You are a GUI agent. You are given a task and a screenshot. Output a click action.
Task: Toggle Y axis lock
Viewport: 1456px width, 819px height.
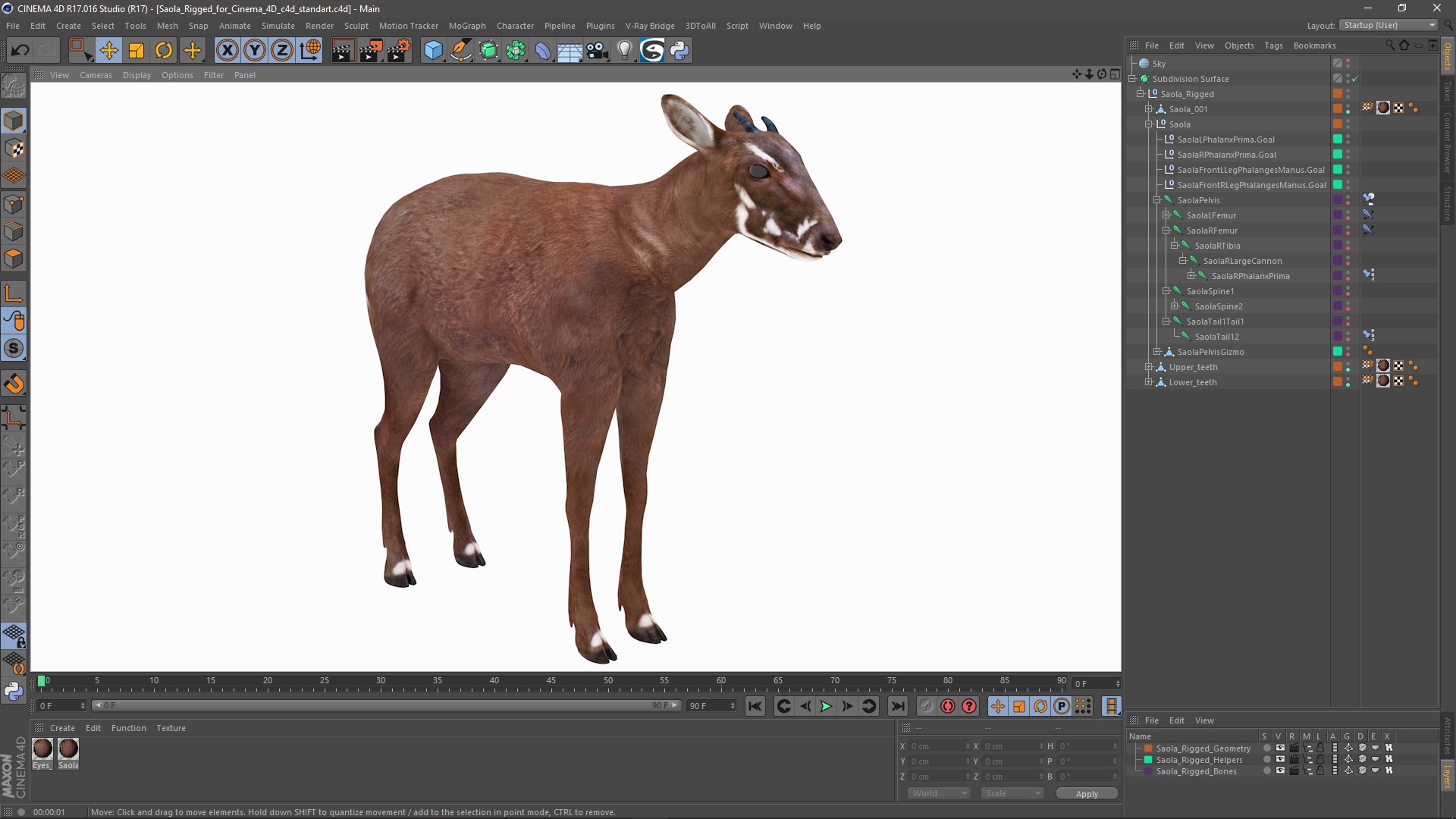255,51
